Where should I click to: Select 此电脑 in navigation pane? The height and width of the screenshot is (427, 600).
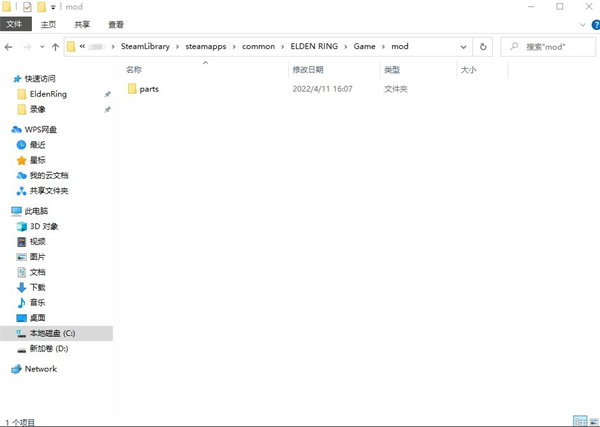click(x=36, y=211)
